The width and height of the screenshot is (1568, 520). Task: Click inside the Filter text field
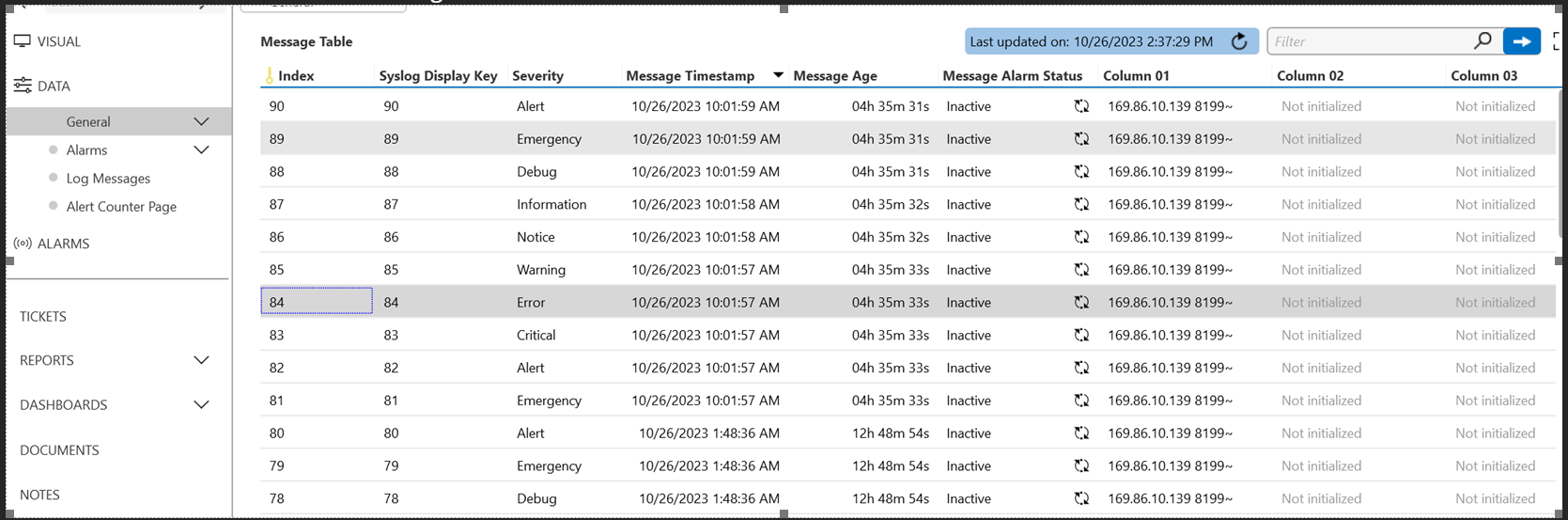coord(1369,41)
